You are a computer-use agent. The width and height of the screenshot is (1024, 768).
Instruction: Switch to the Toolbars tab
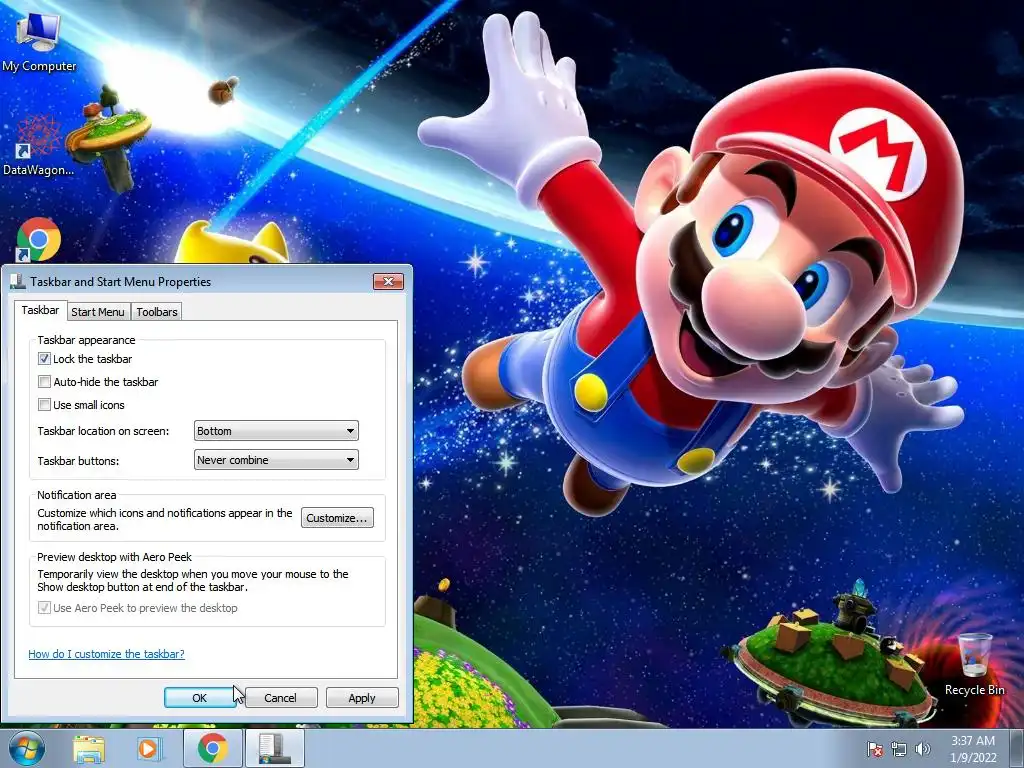click(157, 312)
